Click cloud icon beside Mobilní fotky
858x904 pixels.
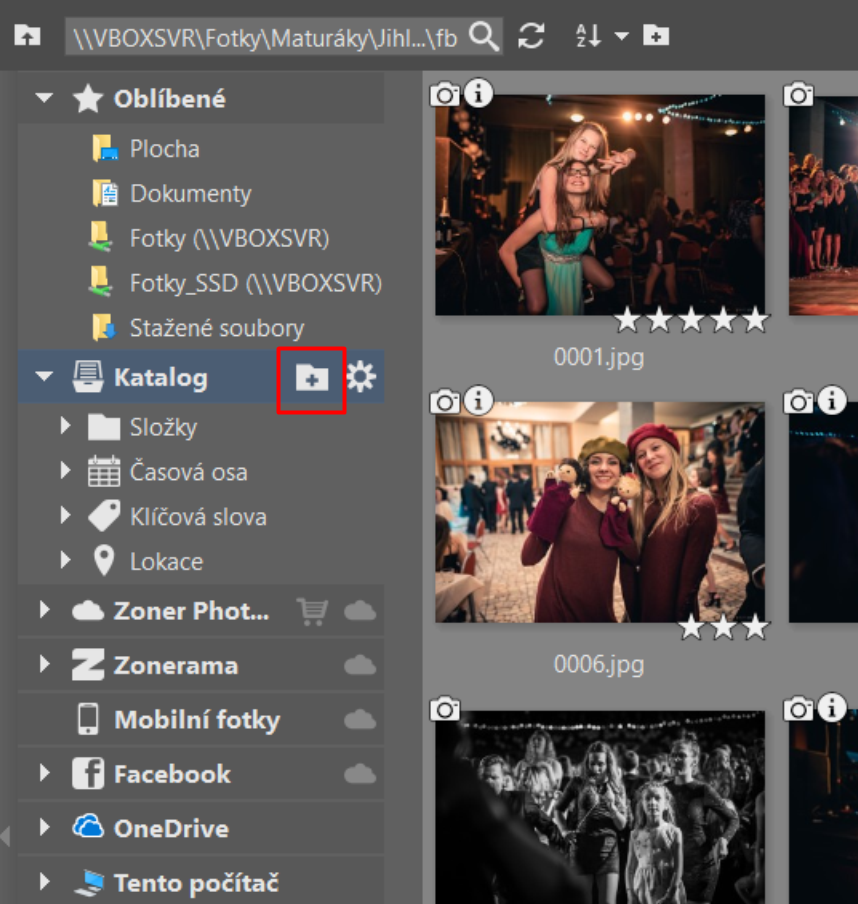(360, 720)
